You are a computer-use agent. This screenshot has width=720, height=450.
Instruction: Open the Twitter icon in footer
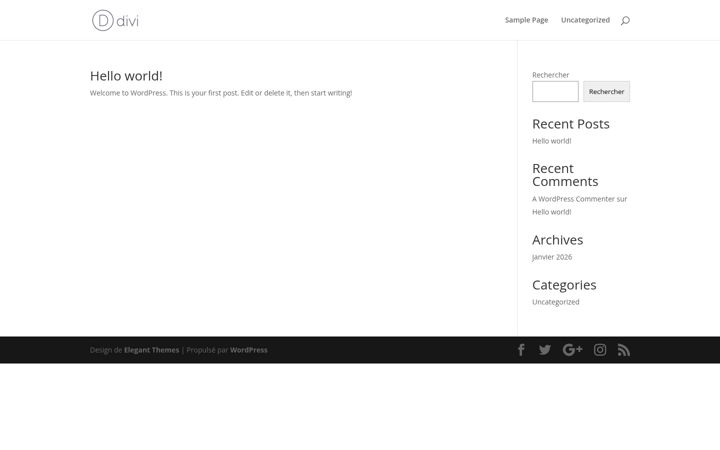(545, 350)
